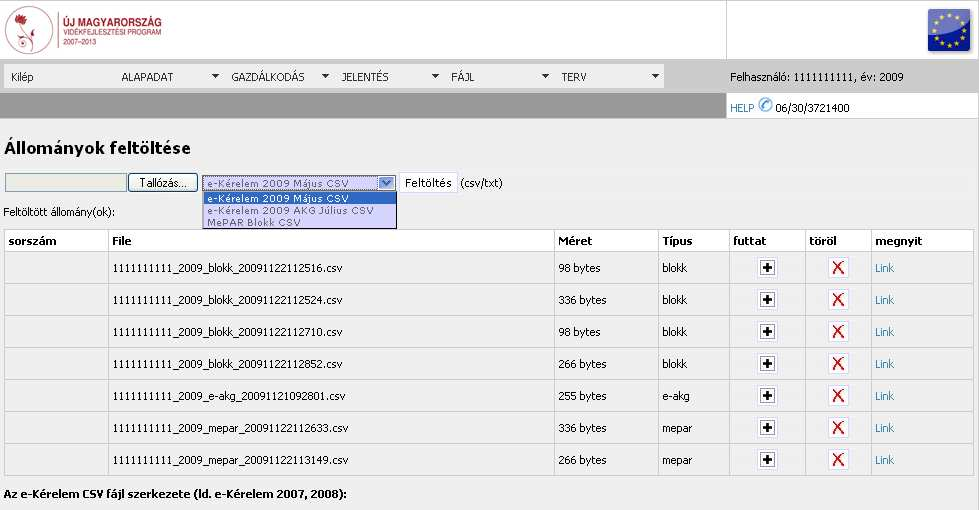
Task: Select file name 1111111111_2009_blokk_20091122112516.csv
Action: point(227,268)
